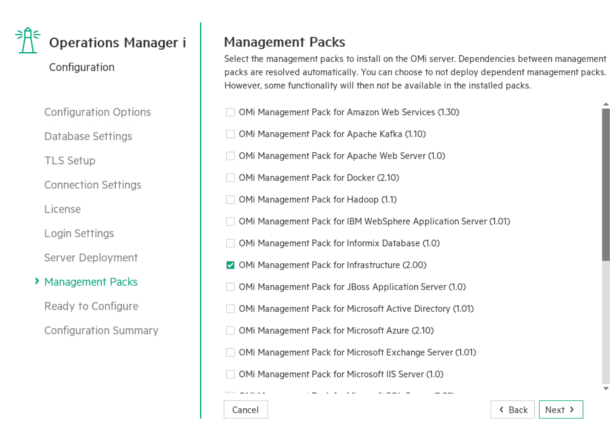Click the 'Configuration' subtitle under the logo
Viewport: 610px width, 441px height.
coord(82,67)
